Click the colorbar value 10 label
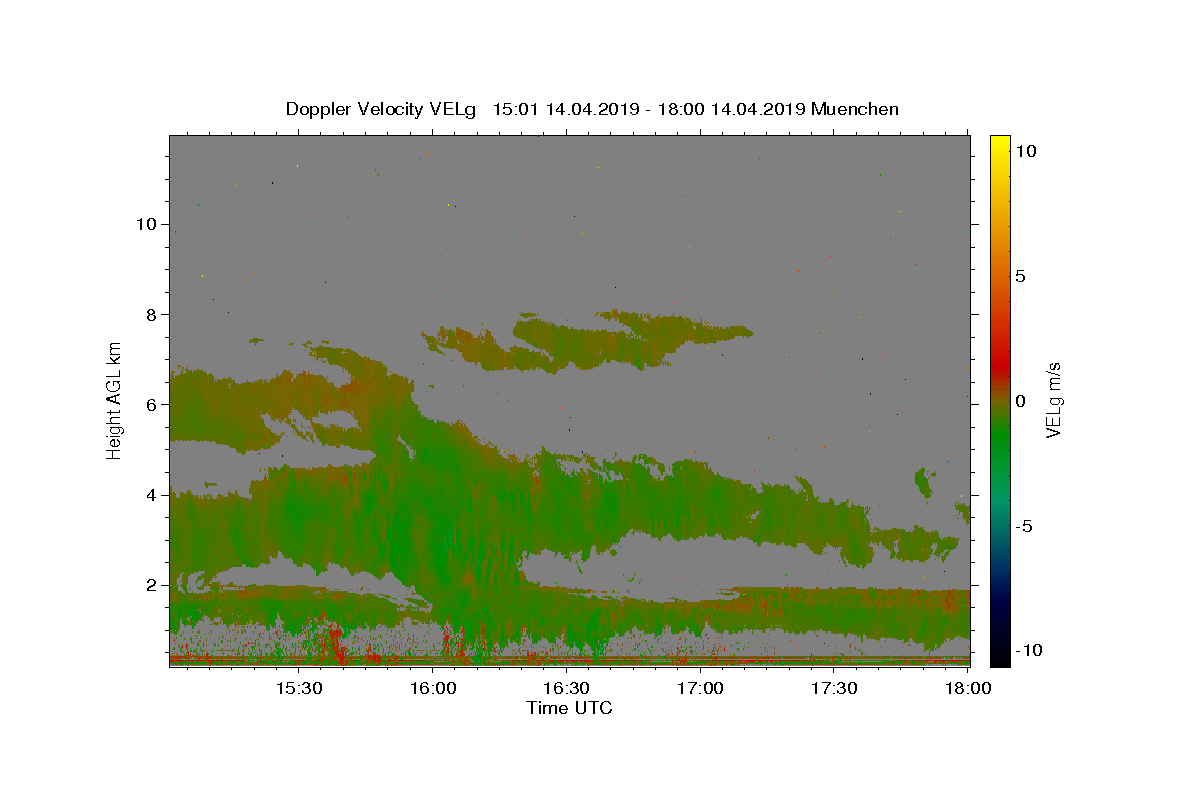The height and width of the screenshot is (800, 1200). (x=1025, y=151)
